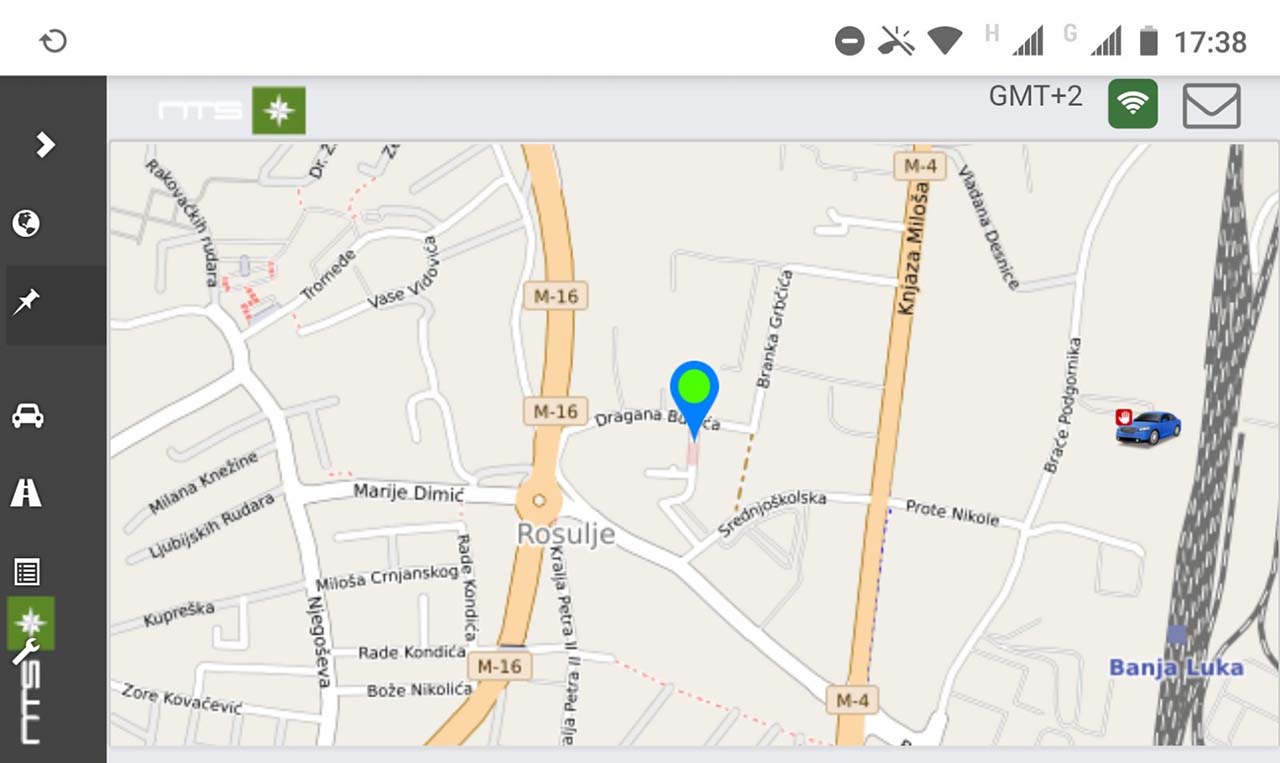1280x763 pixels.
Task: Expand the sidebar with the chevron arrow
Action: [45, 145]
